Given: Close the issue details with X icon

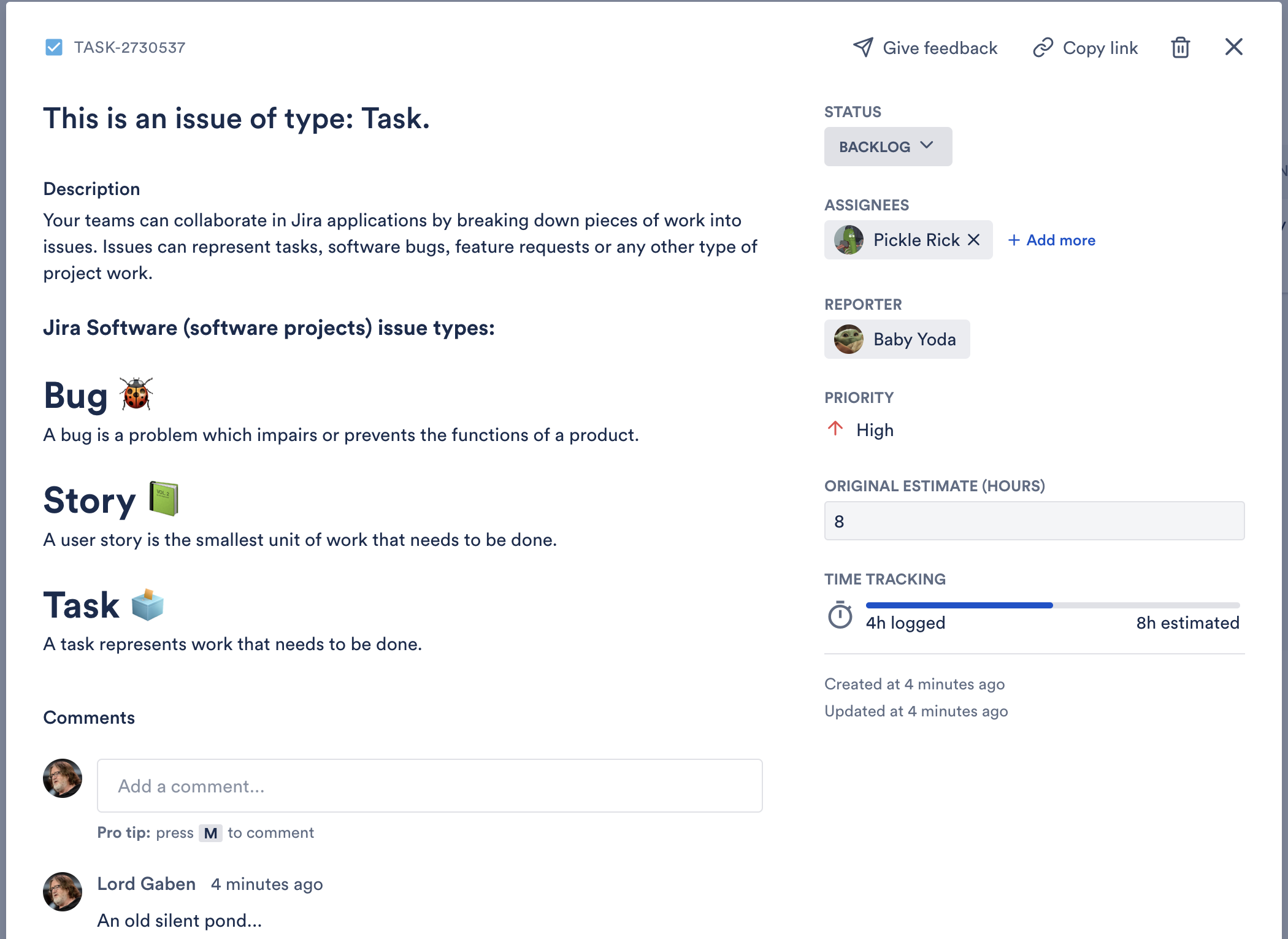Looking at the screenshot, I should (1233, 47).
